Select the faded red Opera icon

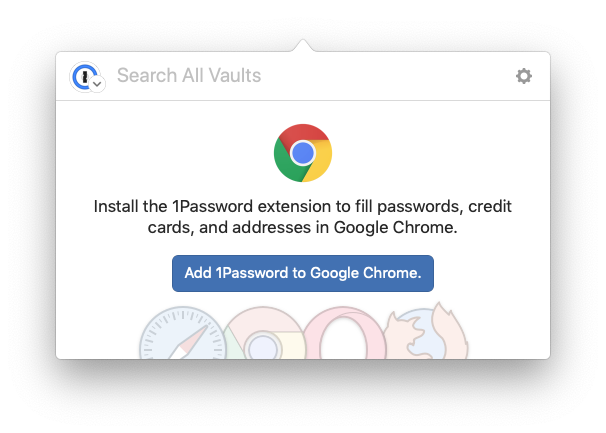click(343, 333)
